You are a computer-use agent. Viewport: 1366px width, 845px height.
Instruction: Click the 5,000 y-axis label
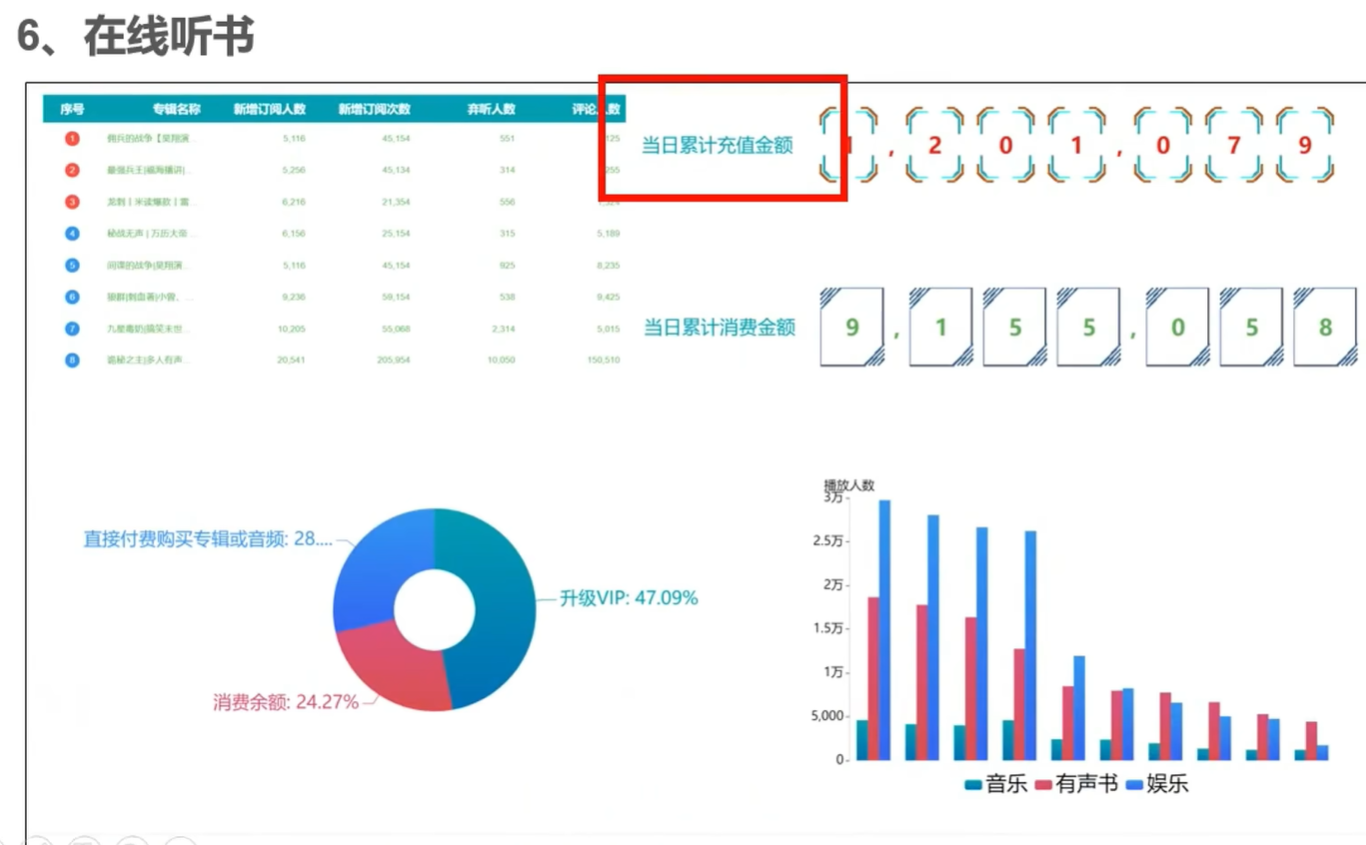pos(826,716)
